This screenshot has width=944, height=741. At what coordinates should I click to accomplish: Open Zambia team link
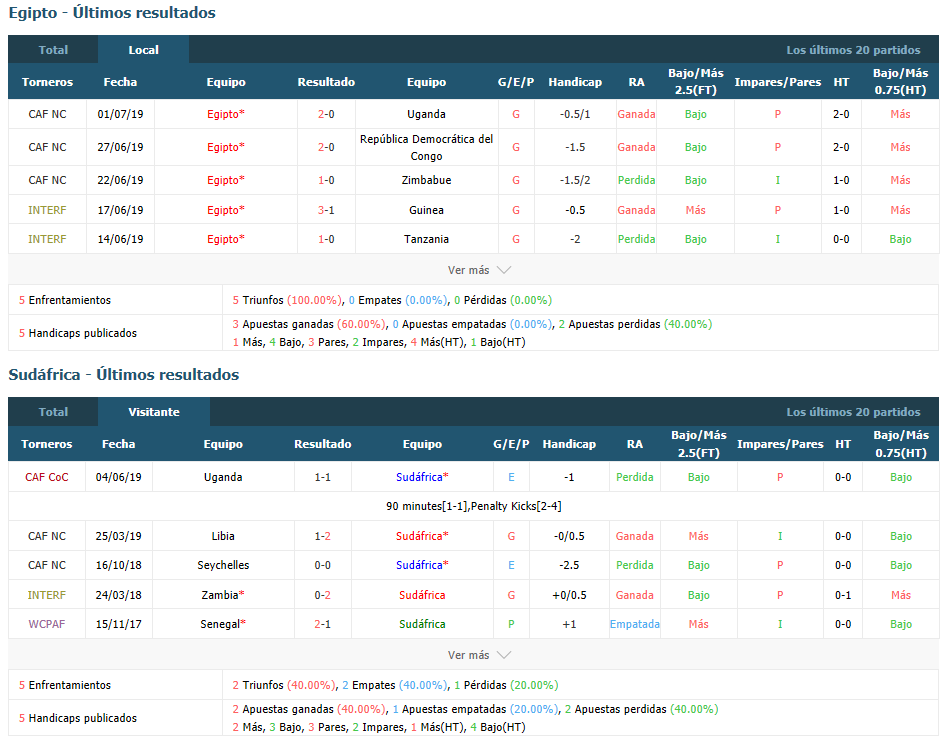pos(223,595)
